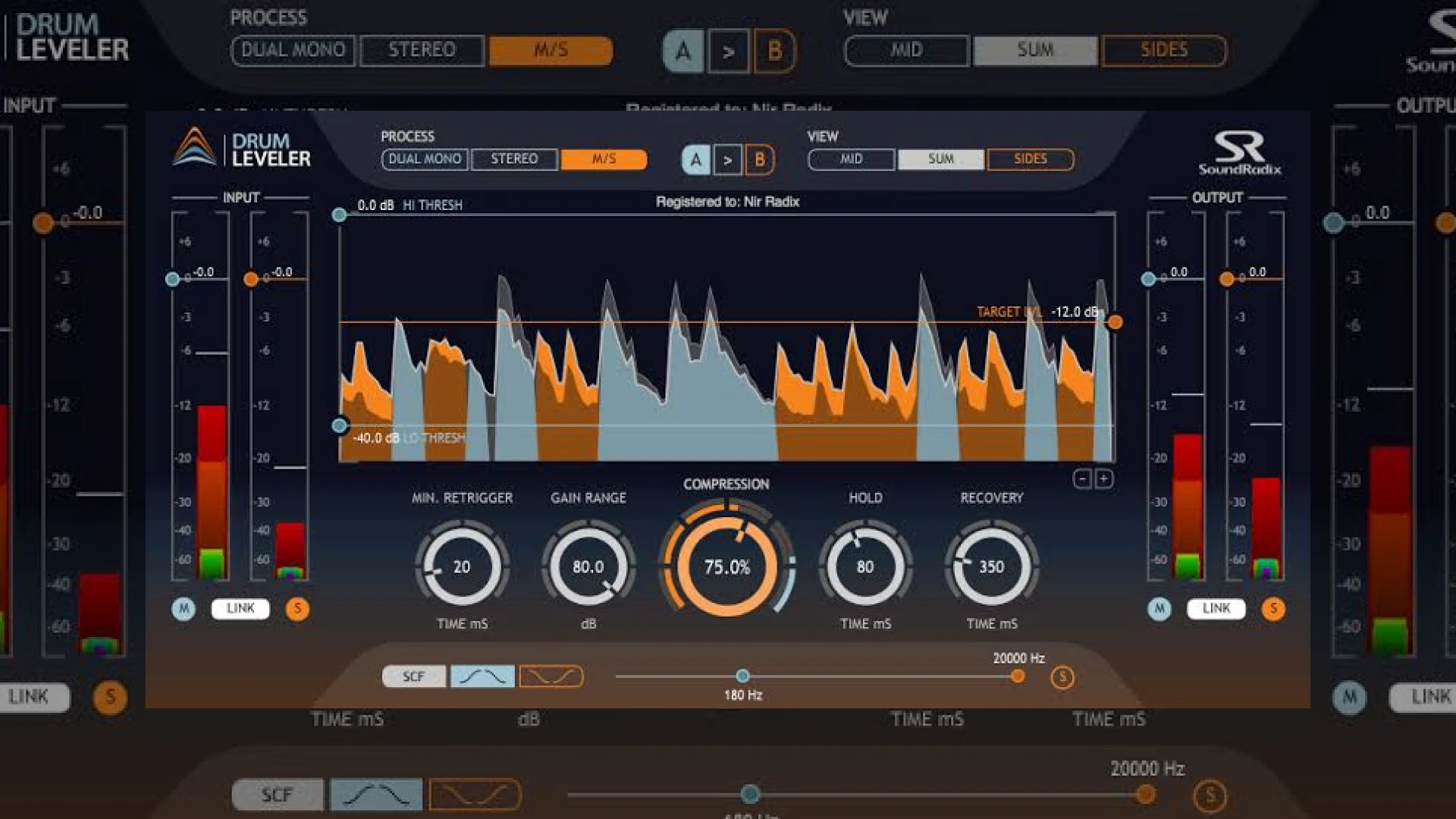
Task: Click the '0.0 dB' HI THRESH value
Action: tap(375, 206)
